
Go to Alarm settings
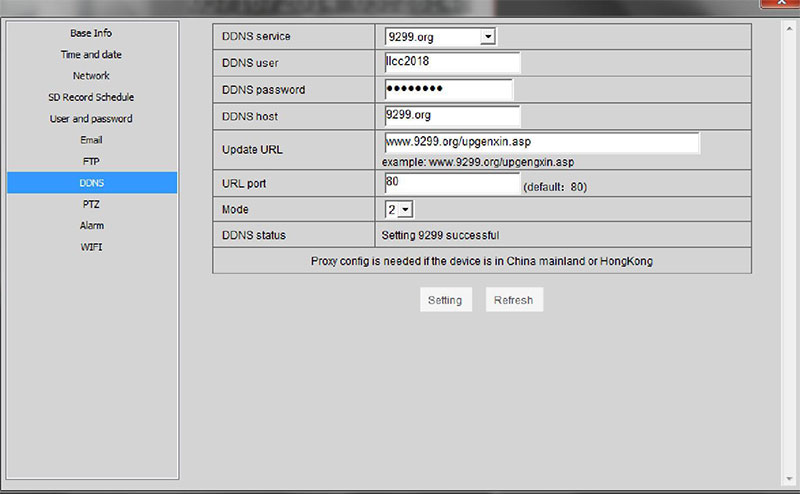click(91, 225)
